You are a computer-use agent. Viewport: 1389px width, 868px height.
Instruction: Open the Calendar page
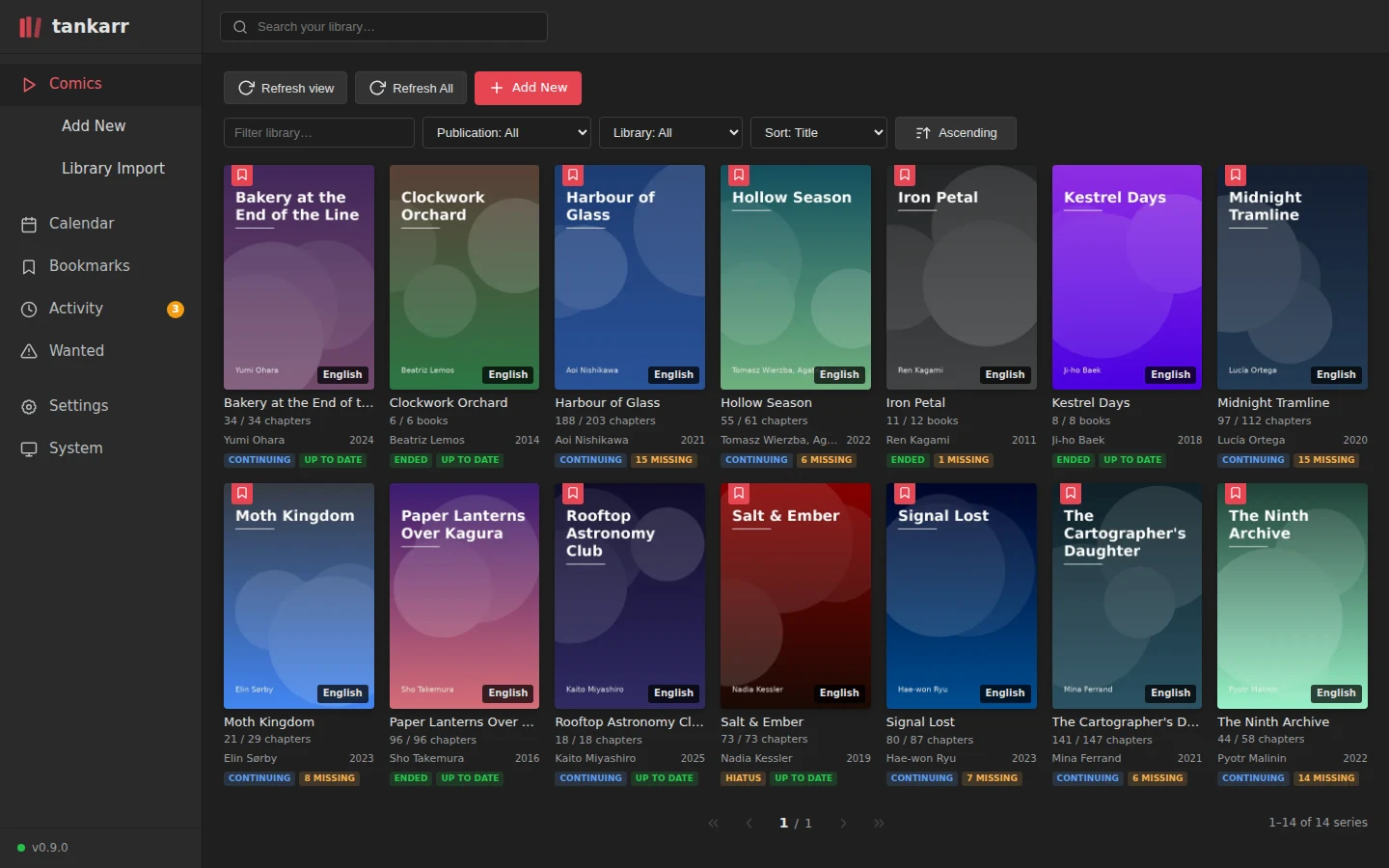pyautogui.click(x=100, y=224)
